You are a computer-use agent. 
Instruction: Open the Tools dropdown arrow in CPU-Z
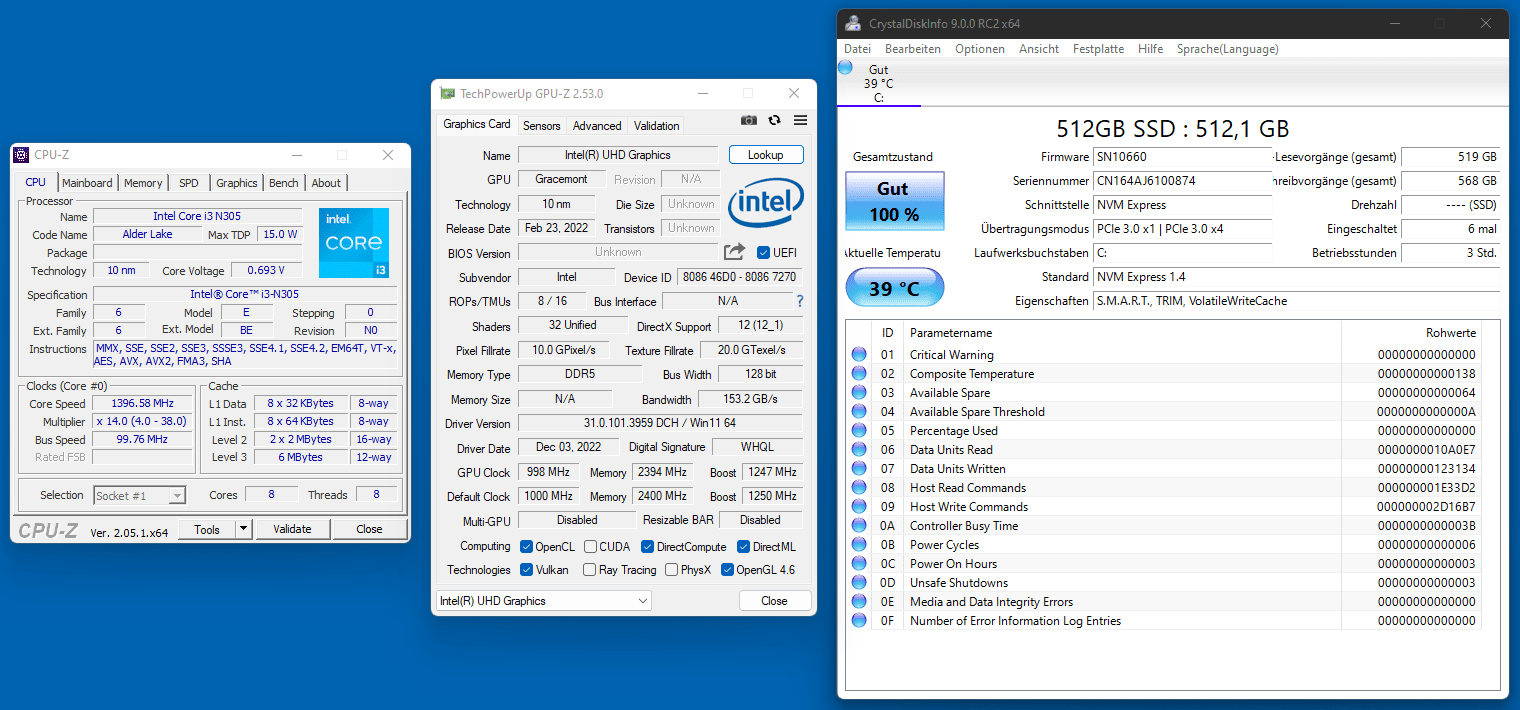tap(243, 529)
